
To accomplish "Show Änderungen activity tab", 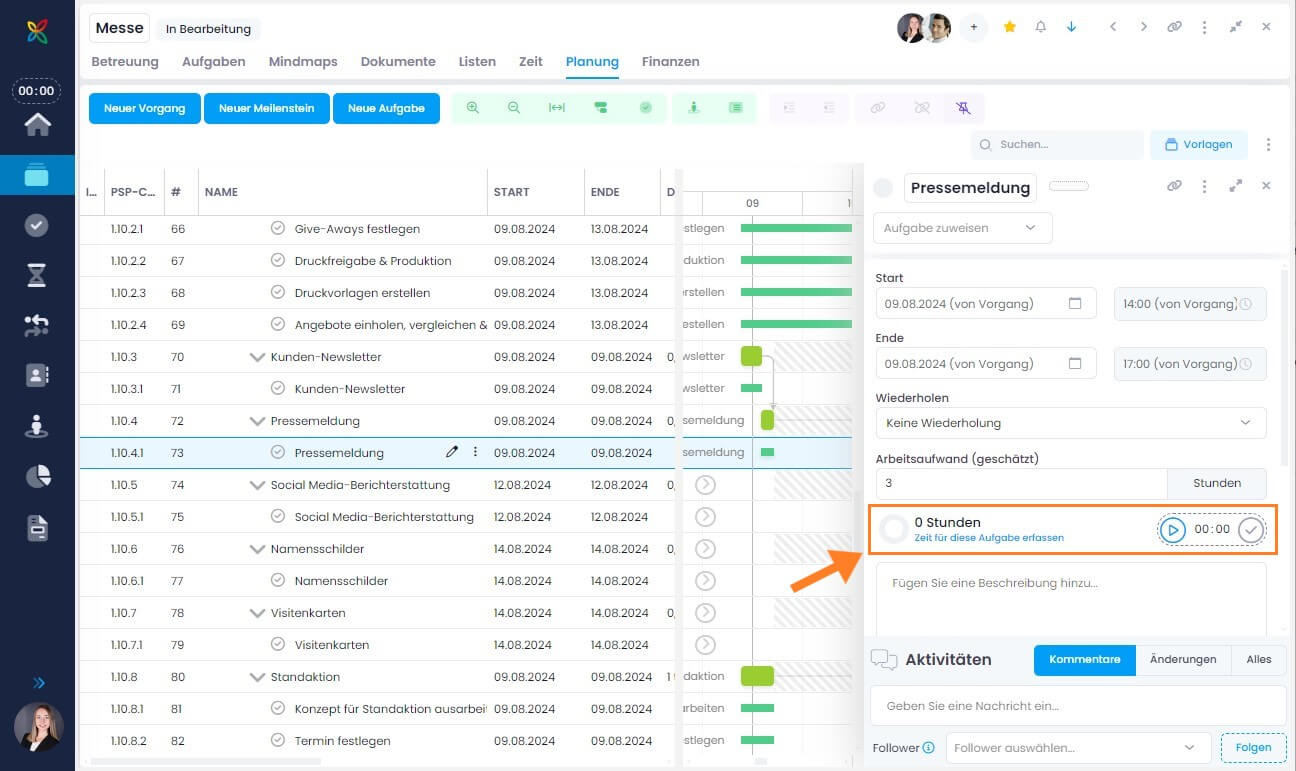I will [1183, 659].
